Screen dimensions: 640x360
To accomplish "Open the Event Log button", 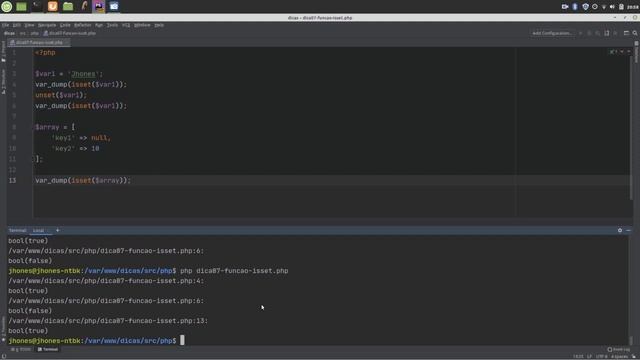I will [x=618, y=349].
